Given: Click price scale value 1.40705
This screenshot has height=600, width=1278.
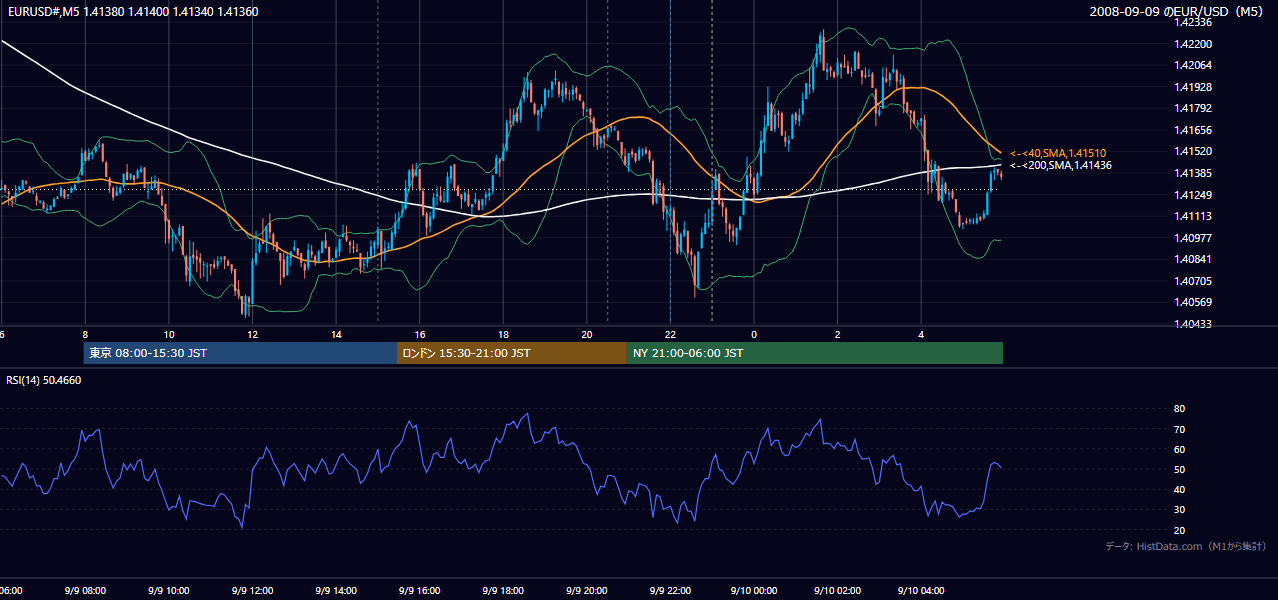Looking at the screenshot, I should (x=1194, y=281).
